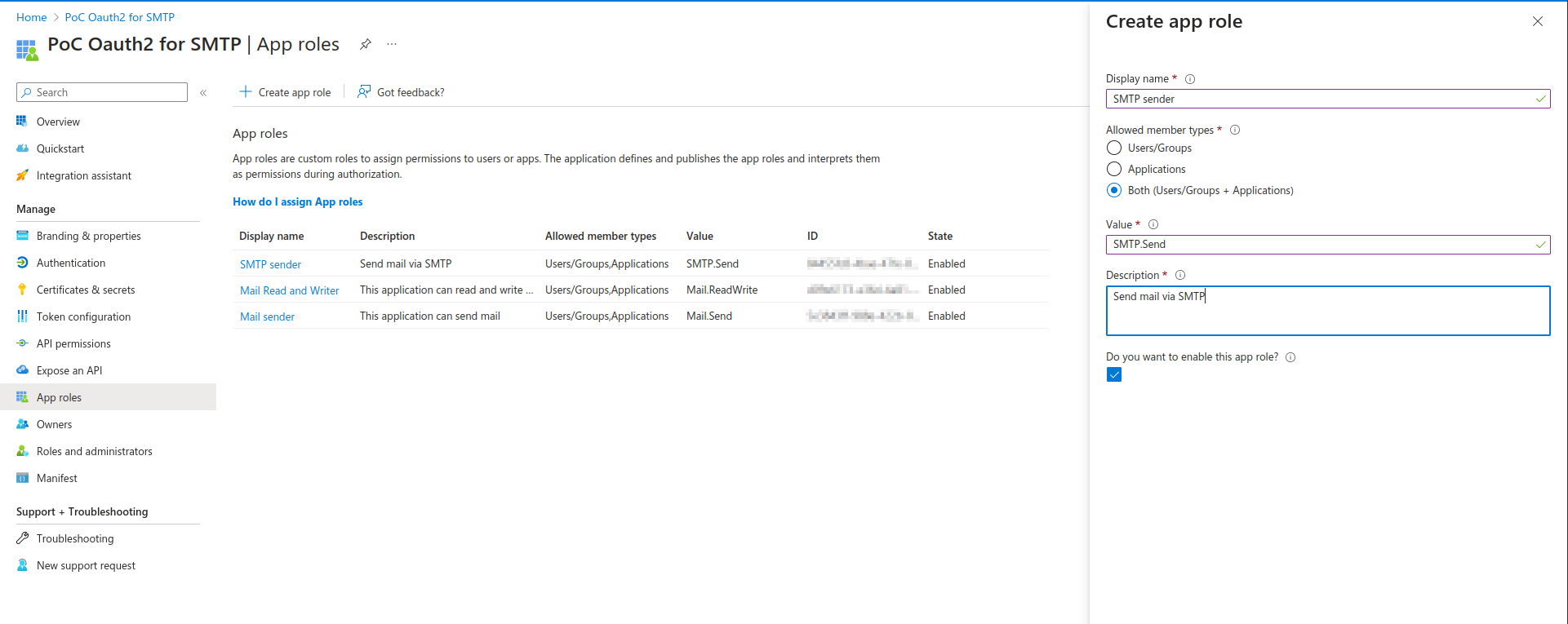Screen dimensions: 1568x624
Task: Click the Create app role plus icon
Action: tap(245, 91)
